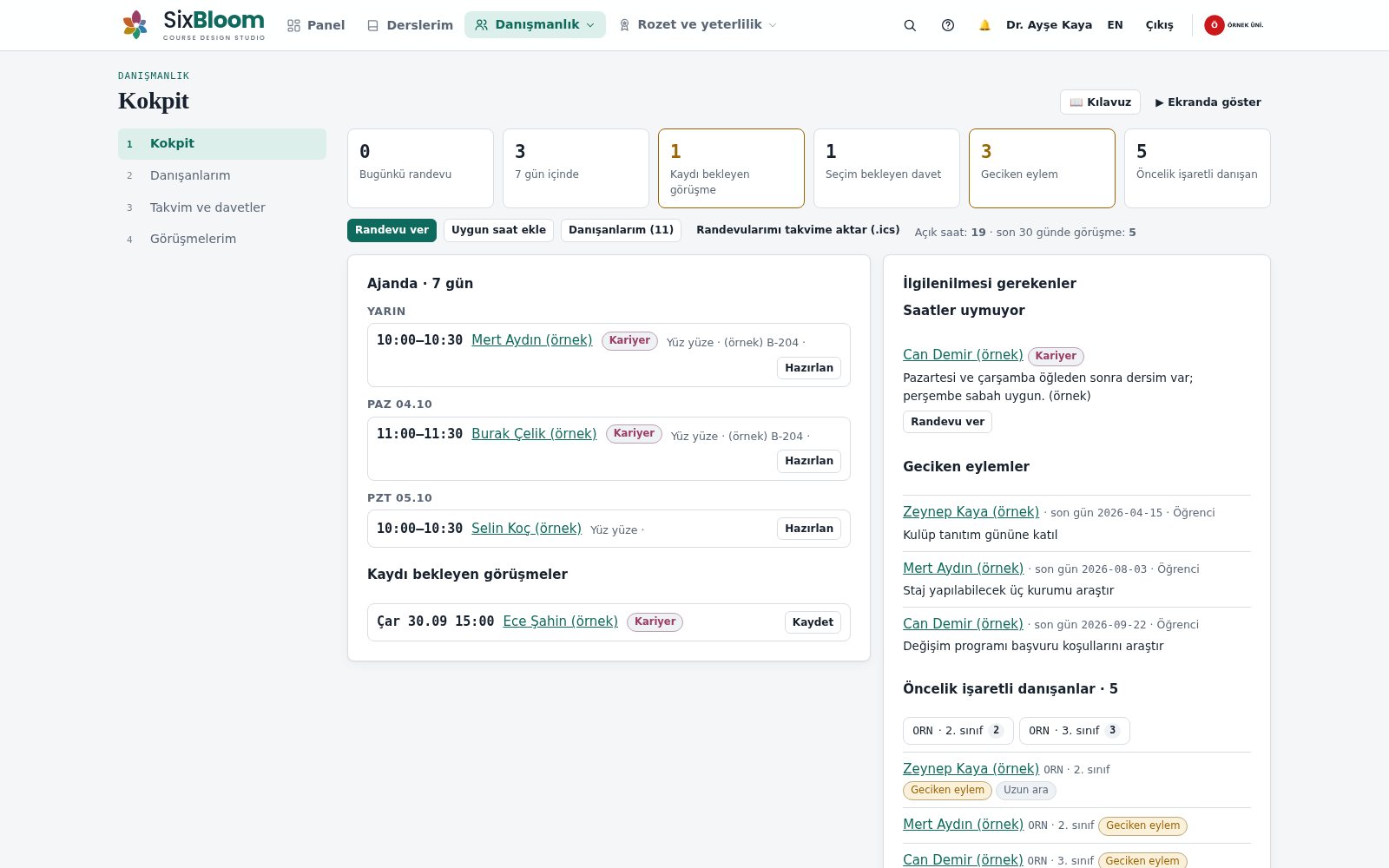Export via Randevularımı takvime aktar (.ics)
Screen dimensions: 1389x868
[798, 230]
